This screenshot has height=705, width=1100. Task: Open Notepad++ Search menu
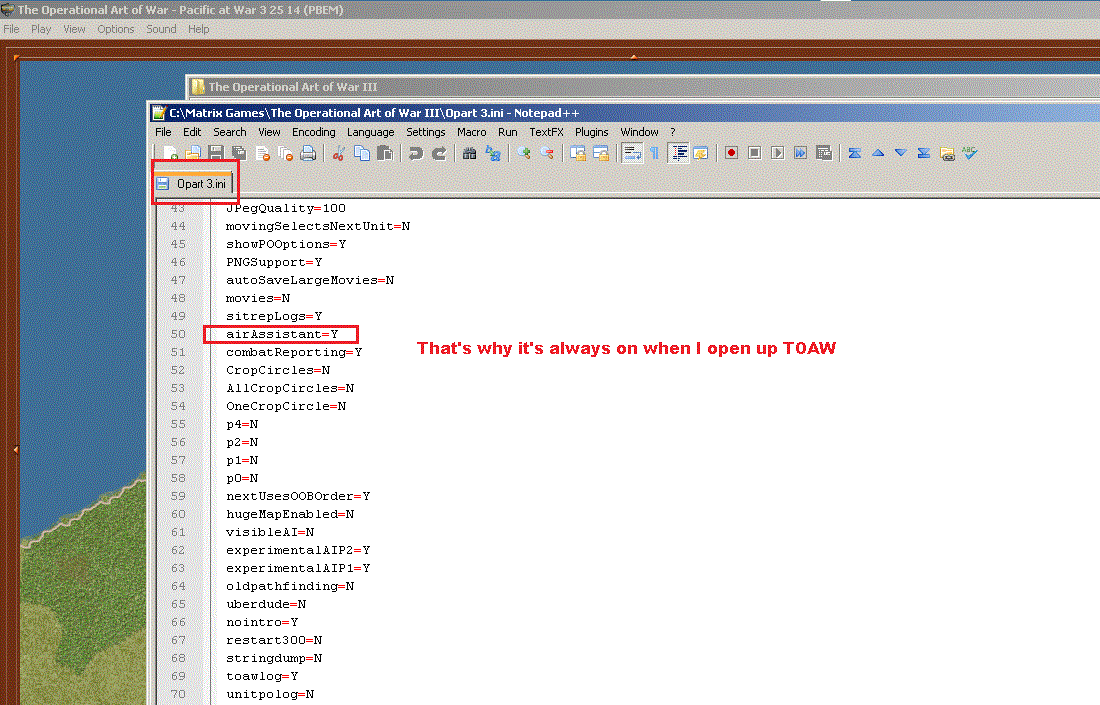pos(229,132)
